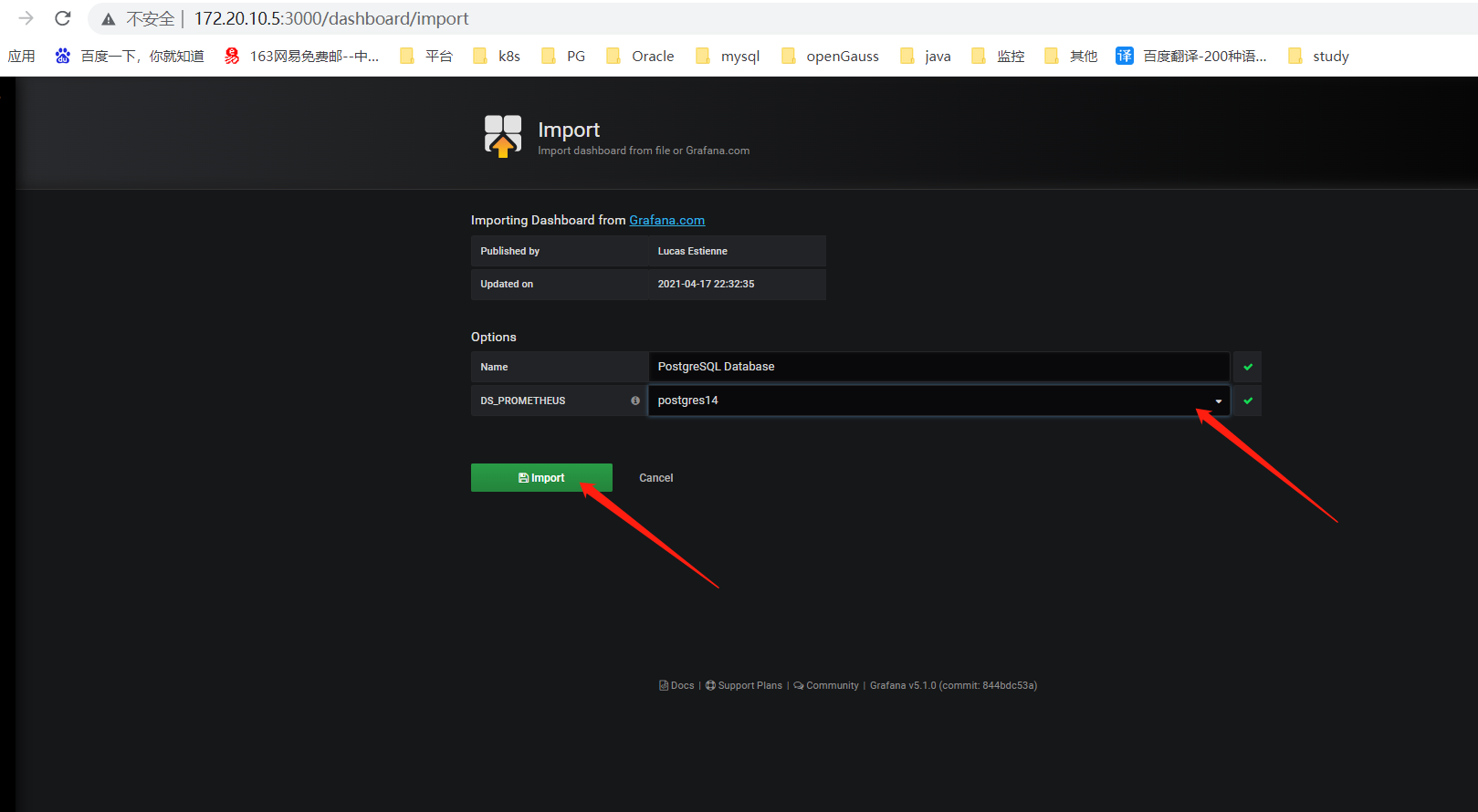Reload the page with the refresh icon

click(x=63, y=18)
